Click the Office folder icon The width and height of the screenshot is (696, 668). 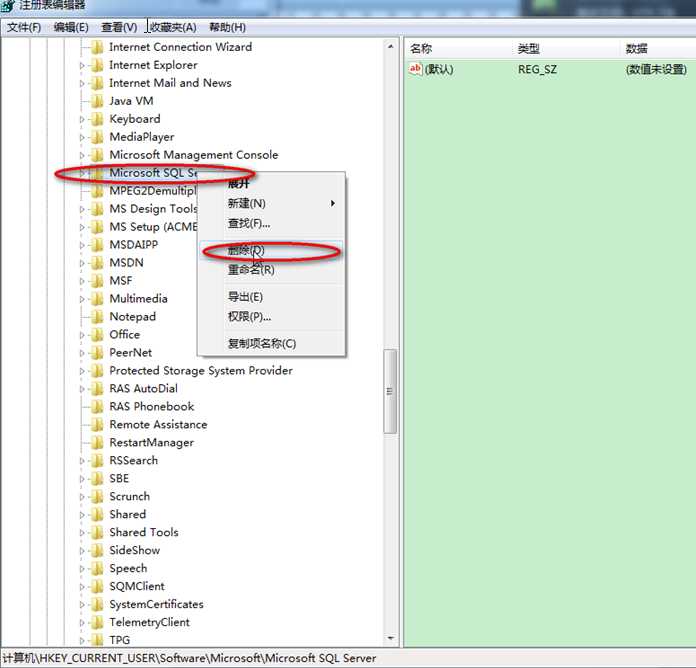[97, 335]
